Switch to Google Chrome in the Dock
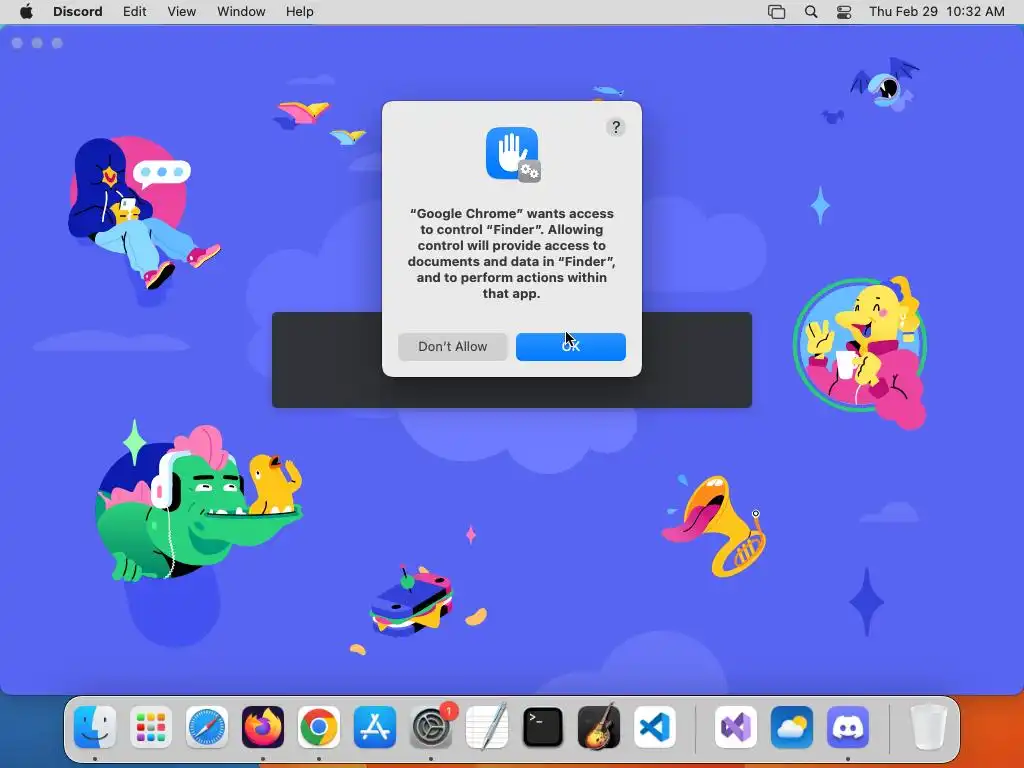This screenshot has width=1024, height=768. click(x=319, y=727)
